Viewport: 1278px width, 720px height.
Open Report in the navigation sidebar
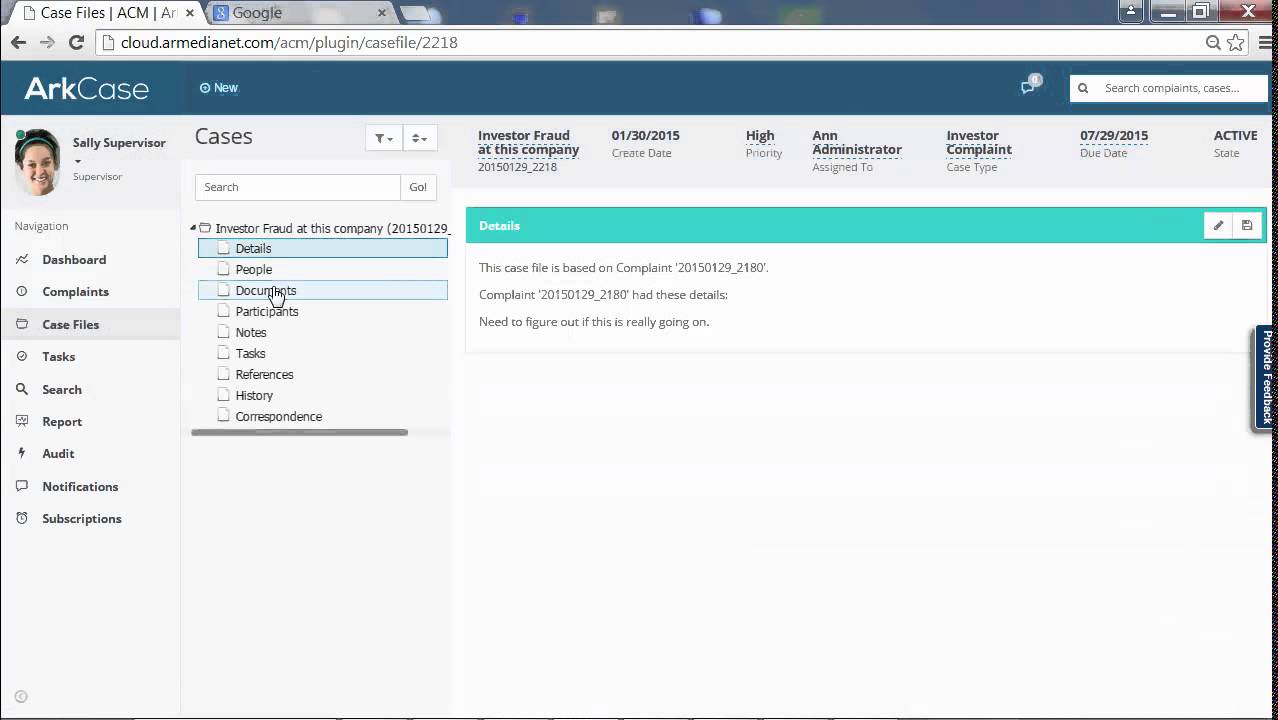pos(62,422)
